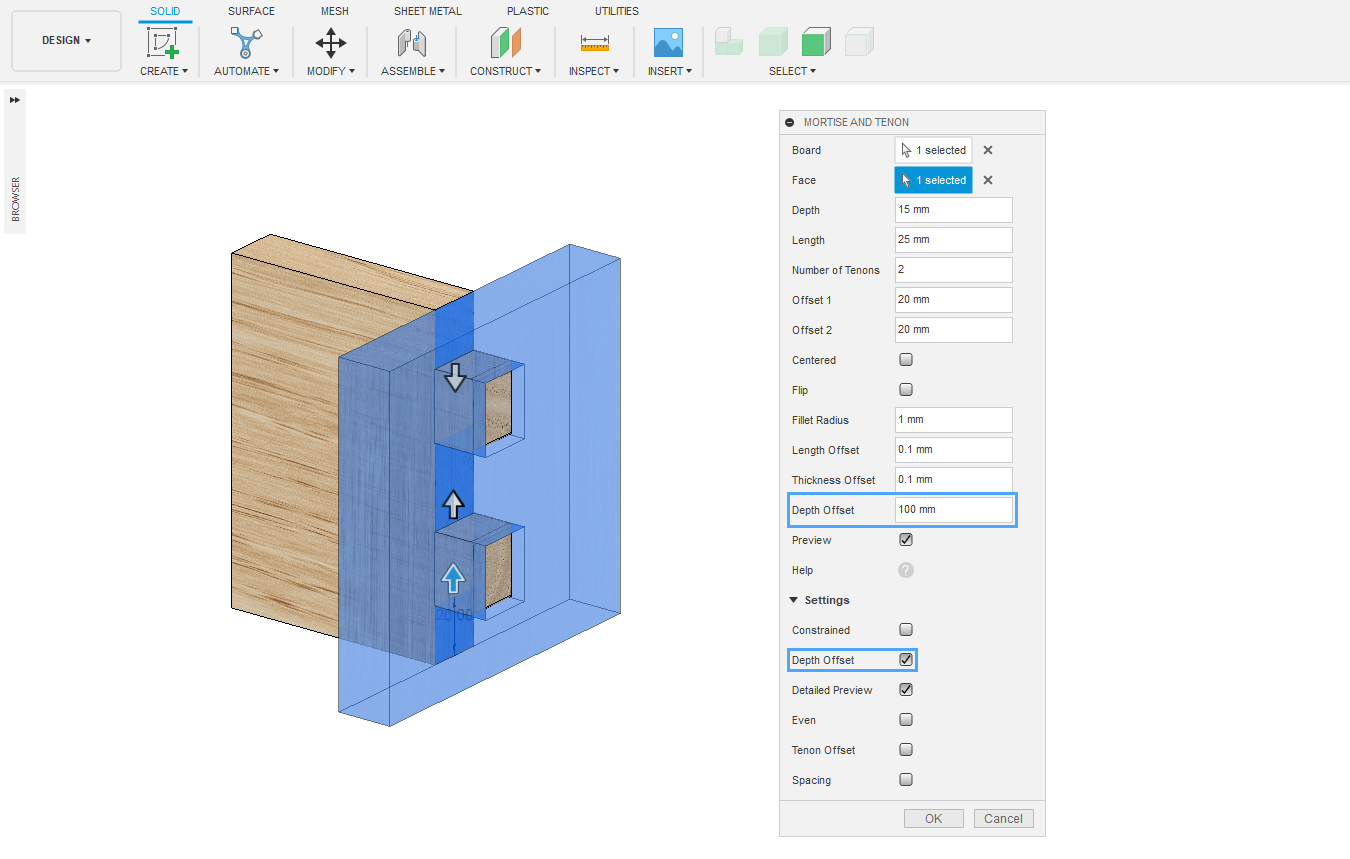Select the Move tool icon in Modify
The image size is (1350, 859).
click(x=330, y=43)
